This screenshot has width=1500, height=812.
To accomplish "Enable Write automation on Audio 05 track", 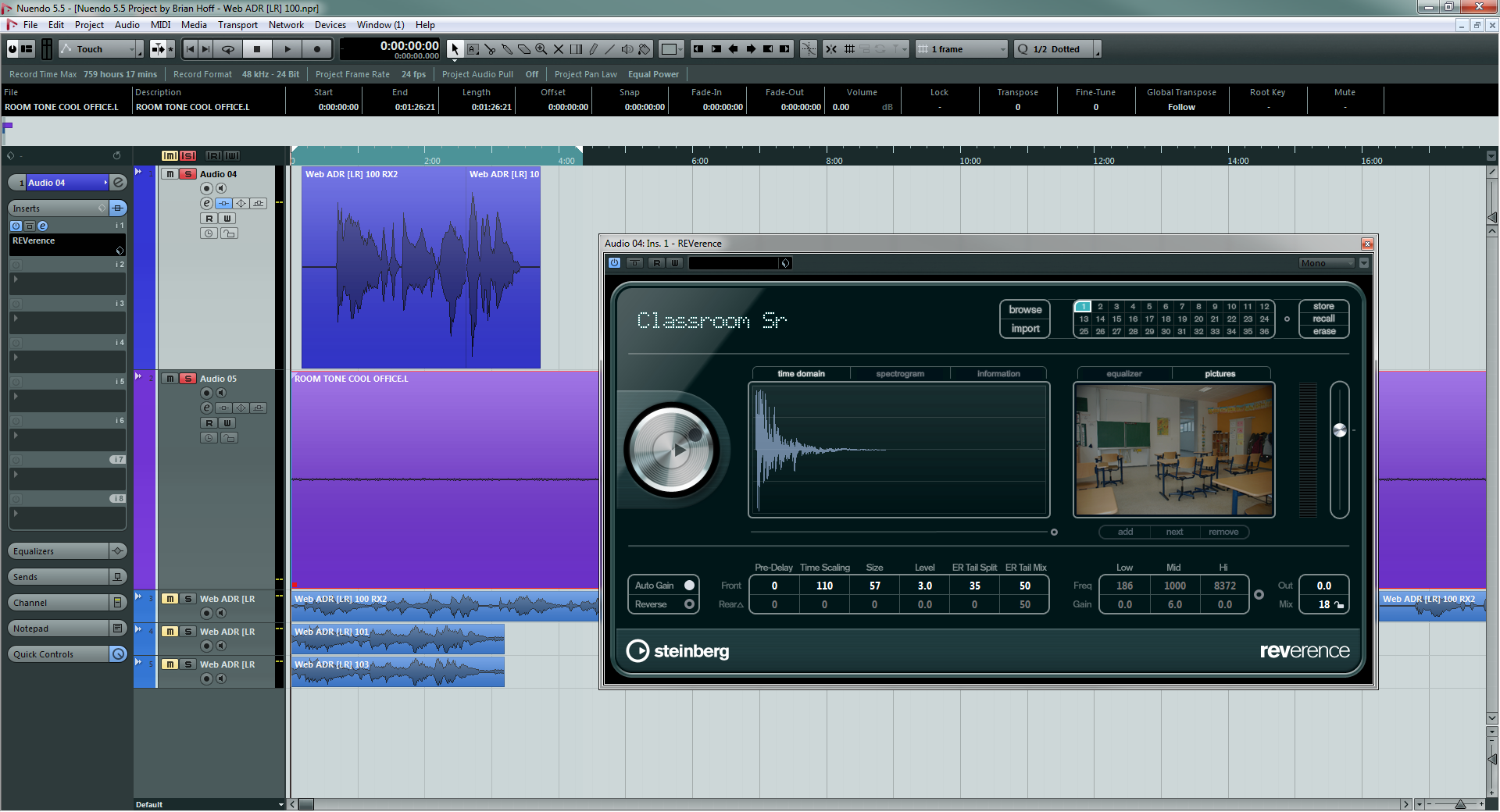I will click(x=227, y=423).
